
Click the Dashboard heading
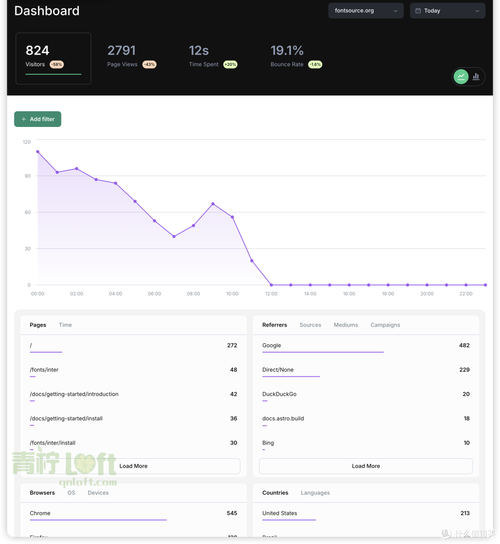pyautogui.click(x=47, y=11)
